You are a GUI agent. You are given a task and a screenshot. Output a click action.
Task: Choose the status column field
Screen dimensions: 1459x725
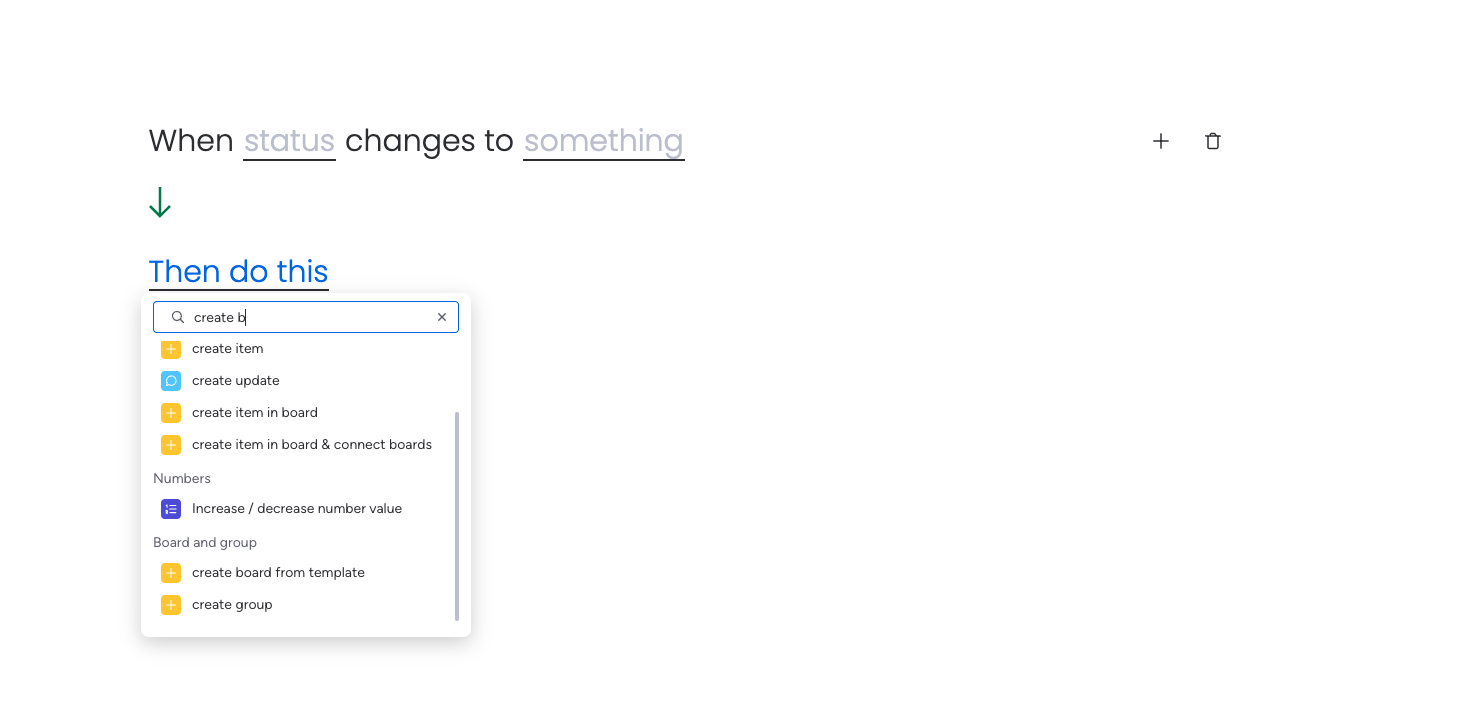click(x=289, y=141)
